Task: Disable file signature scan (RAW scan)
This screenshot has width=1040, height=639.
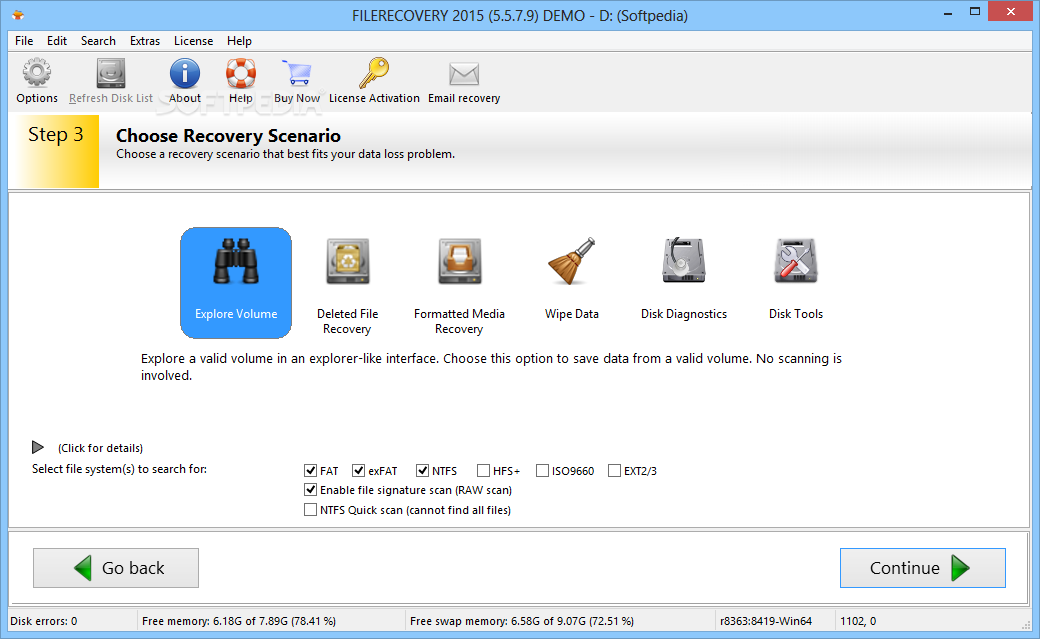Action: pyautogui.click(x=310, y=490)
